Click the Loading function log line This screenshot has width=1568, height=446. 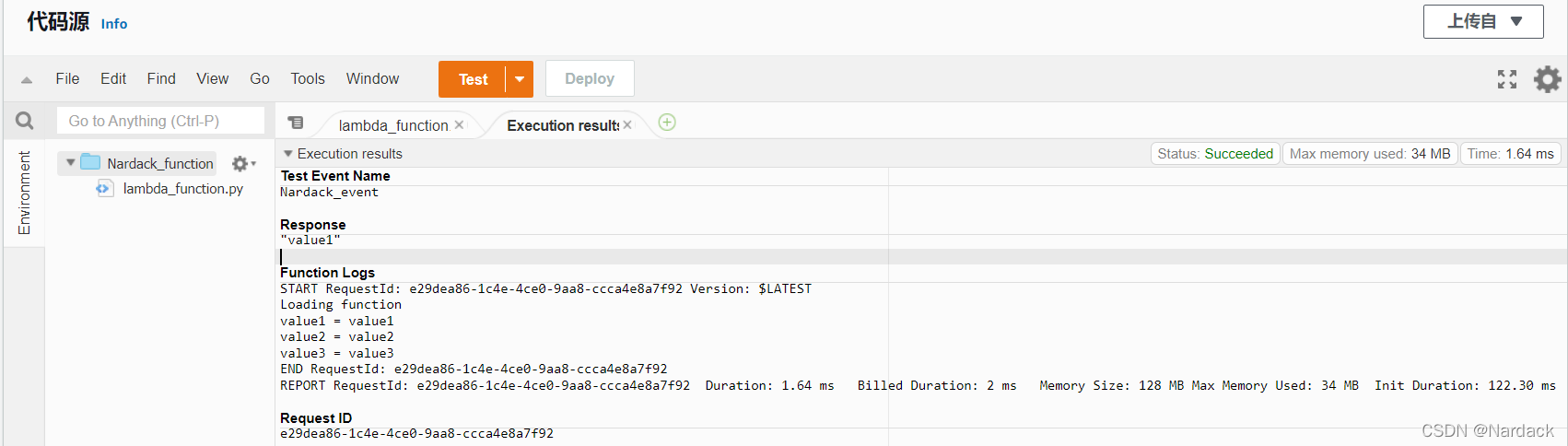[x=341, y=305]
